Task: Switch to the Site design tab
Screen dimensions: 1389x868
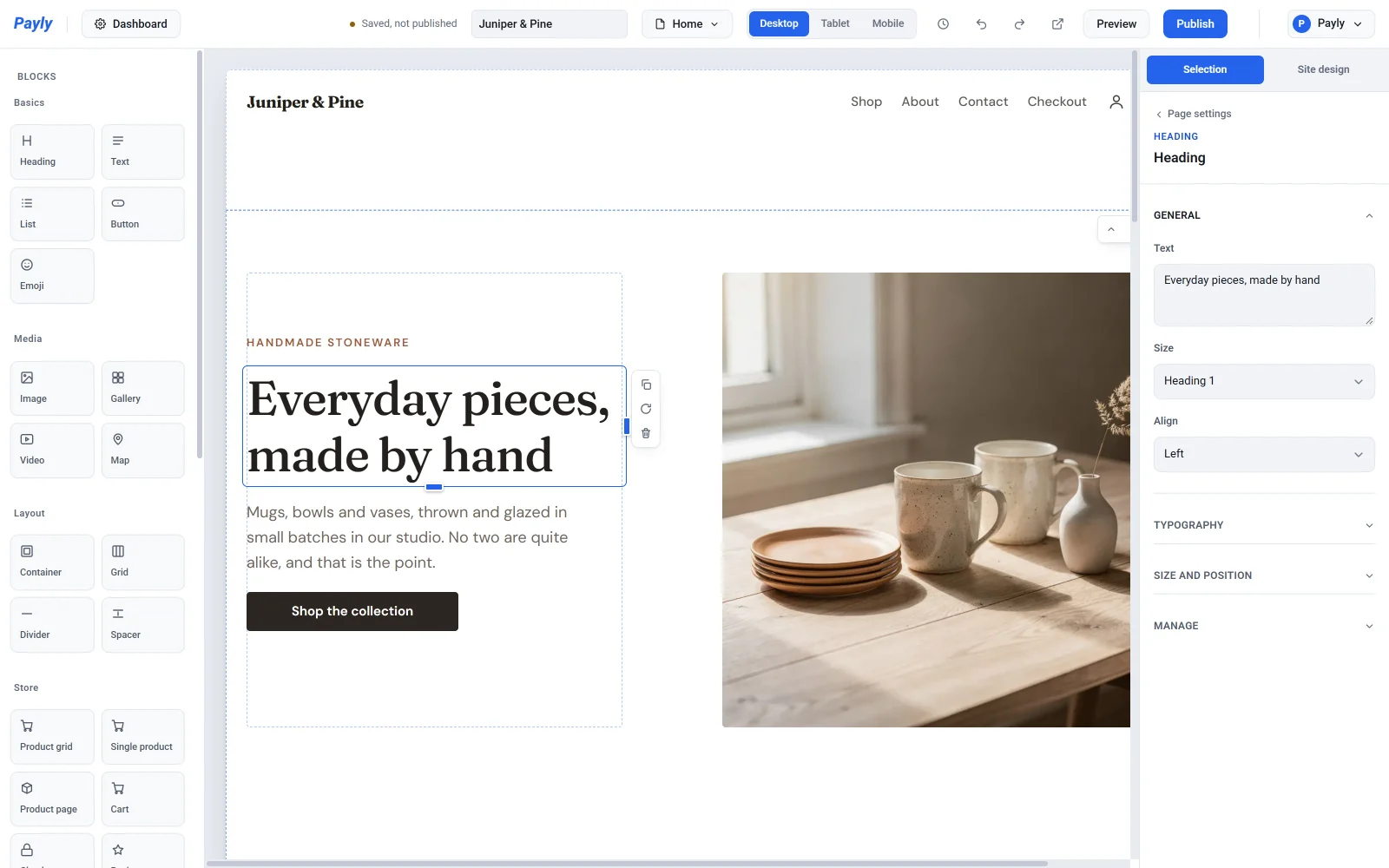Action: pos(1323,69)
